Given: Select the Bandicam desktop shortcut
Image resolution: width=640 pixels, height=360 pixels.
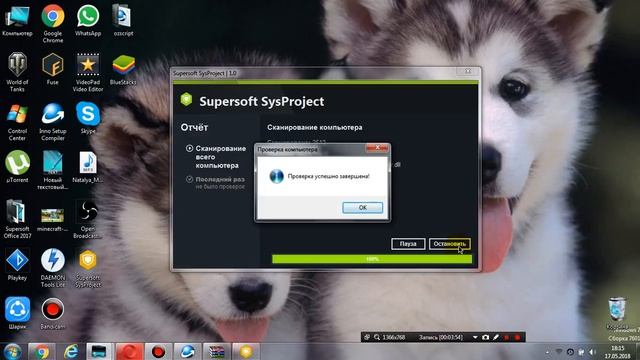Looking at the screenshot, I should point(53,313).
